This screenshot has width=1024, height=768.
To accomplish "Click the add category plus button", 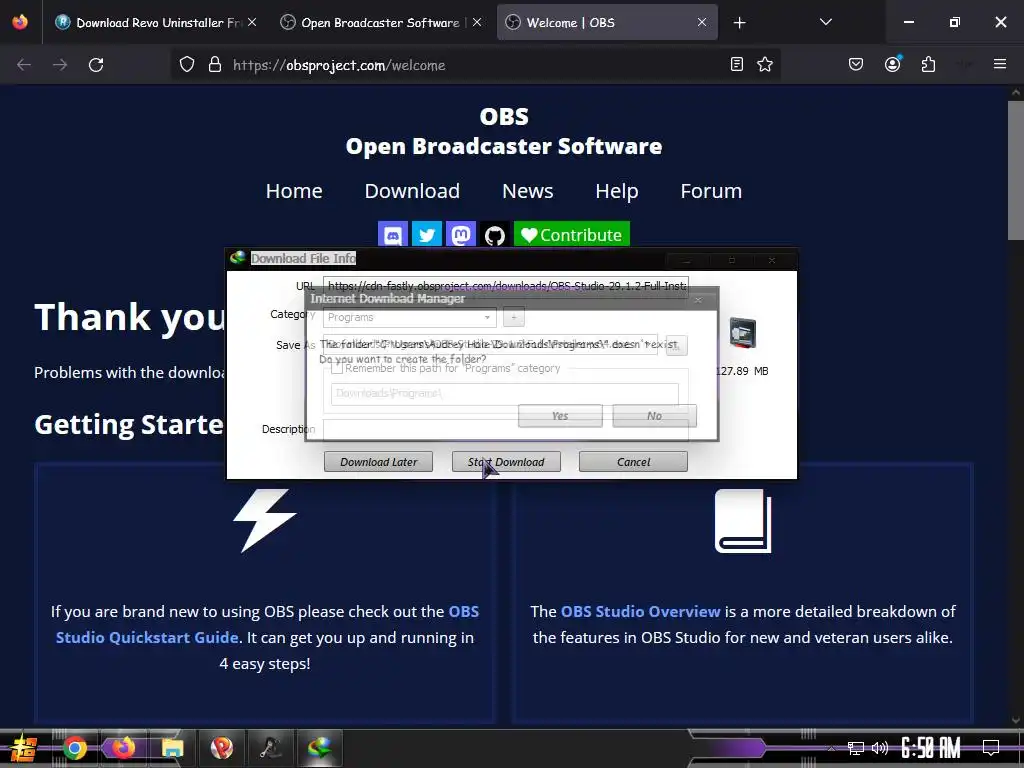I will point(514,317).
